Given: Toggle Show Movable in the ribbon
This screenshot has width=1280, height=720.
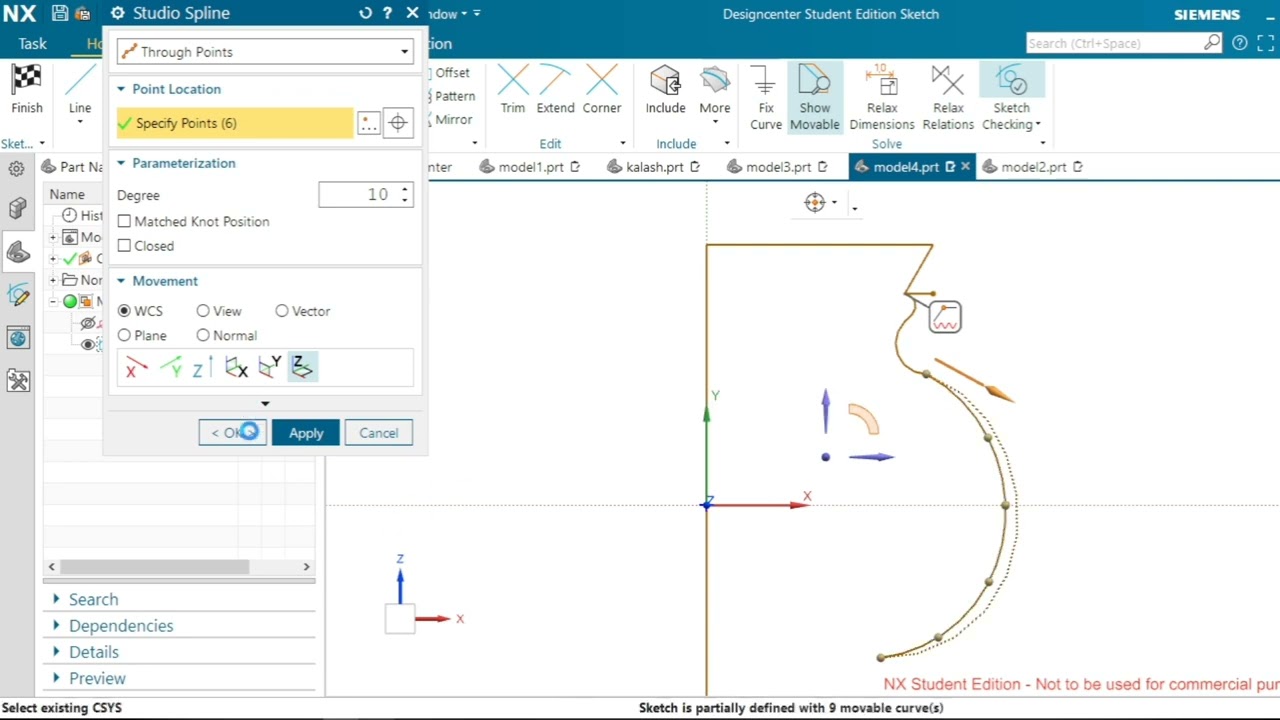Looking at the screenshot, I should (814, 97).
